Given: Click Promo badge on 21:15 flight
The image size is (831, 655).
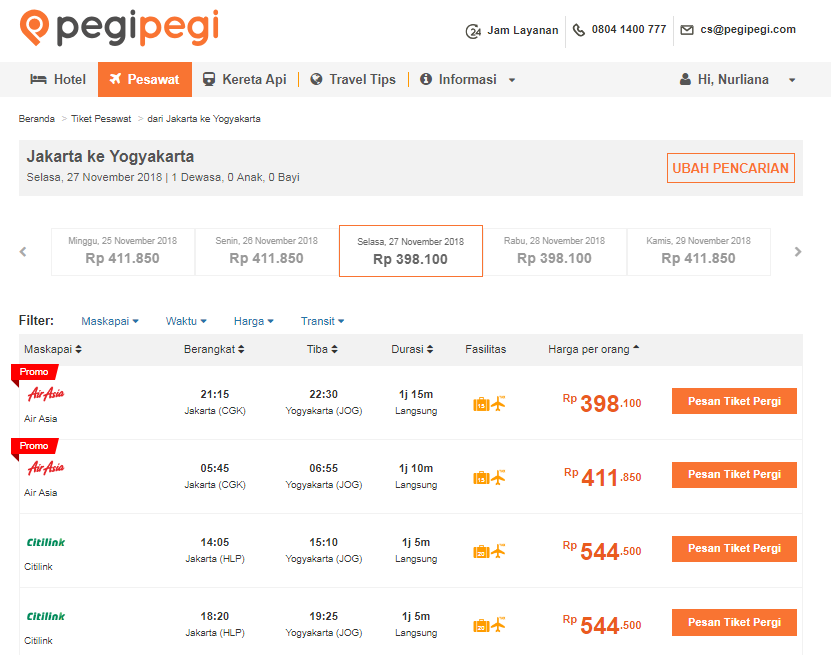Looking at the screenshot, I should [34, 372].
